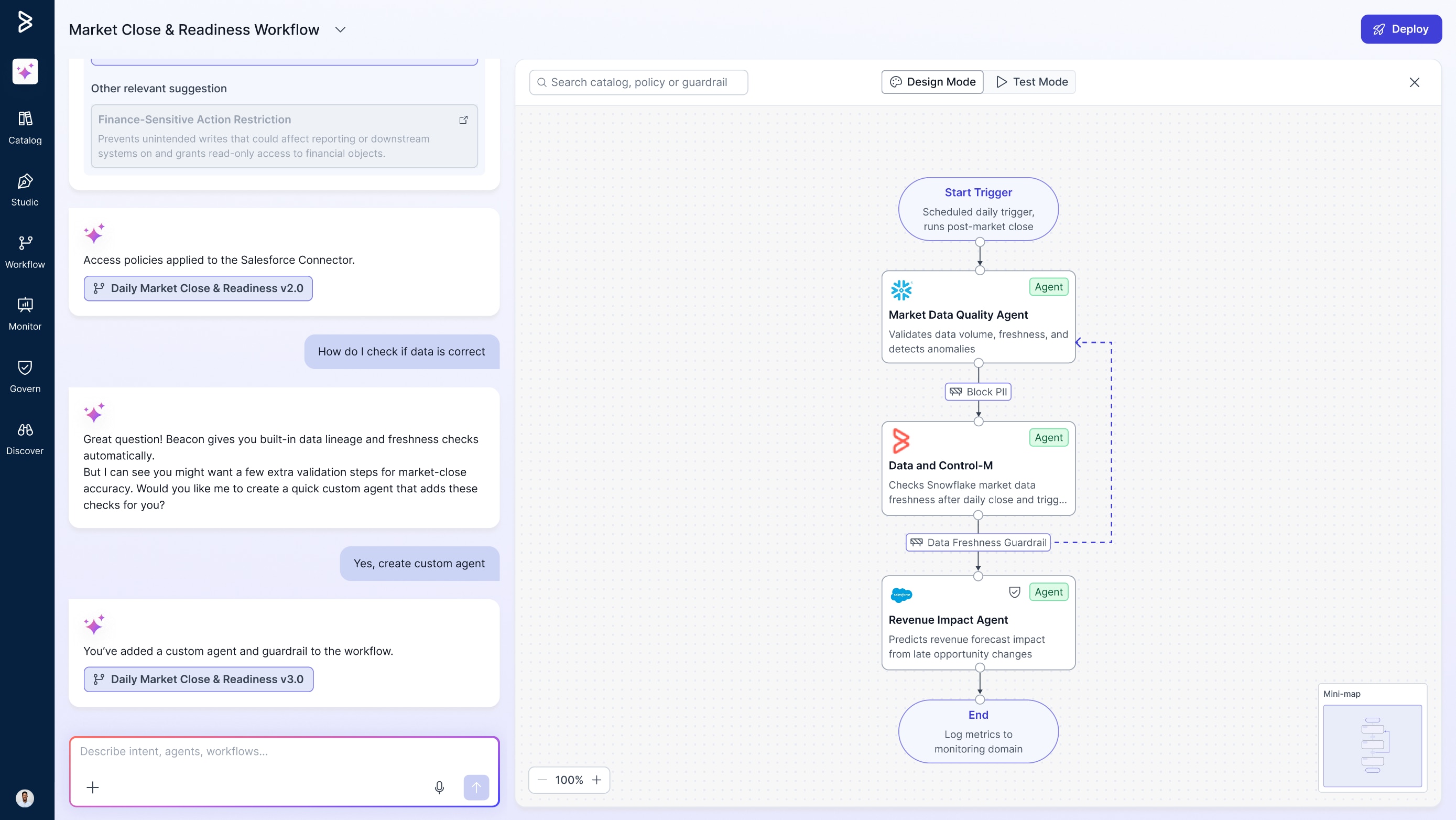Viewport: 1456px width, 820px height.
Task: Zoom in canvas with plus button
Action: (x=597, y=780)
